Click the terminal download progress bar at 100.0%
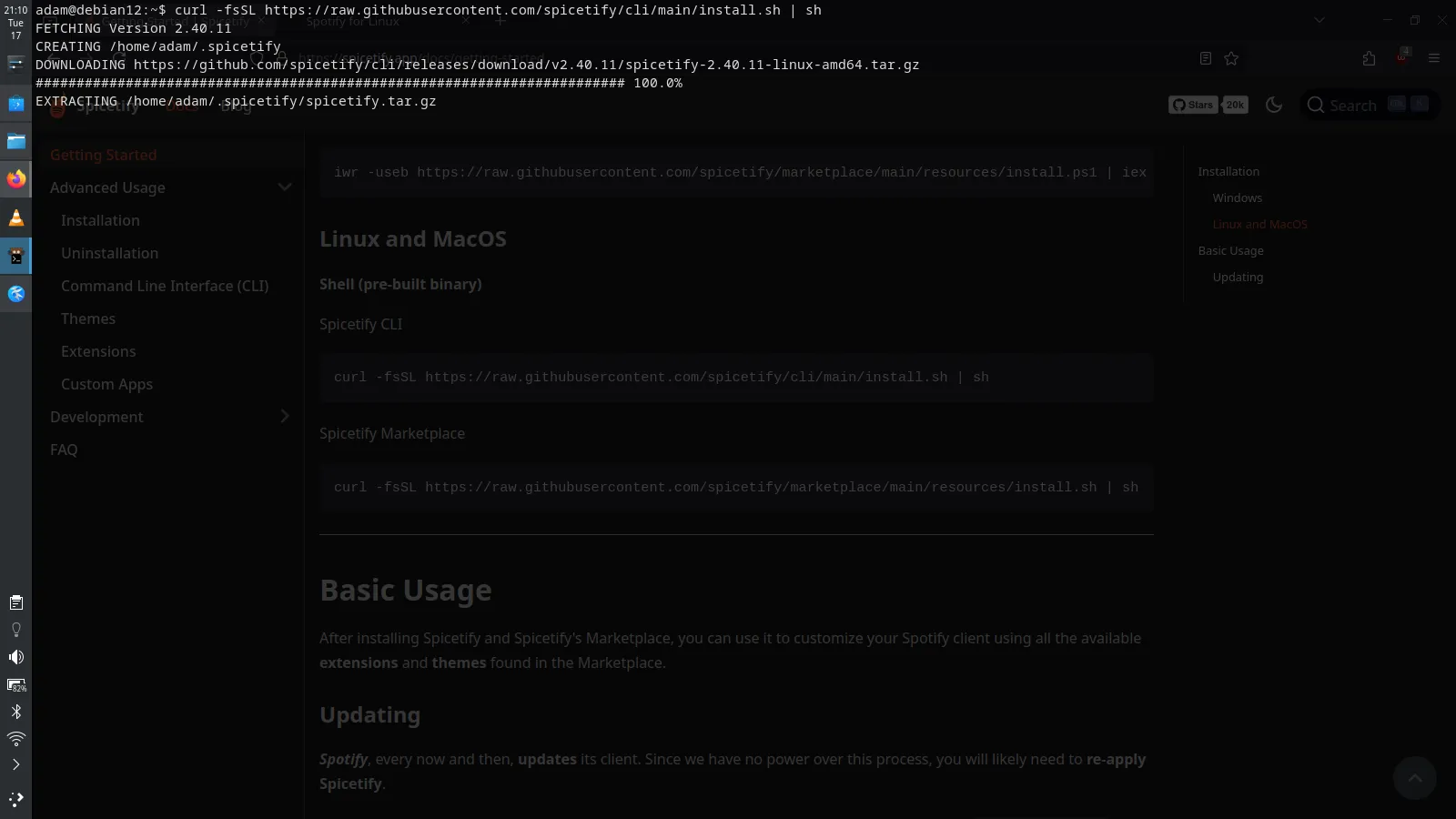 click(359, 83)
